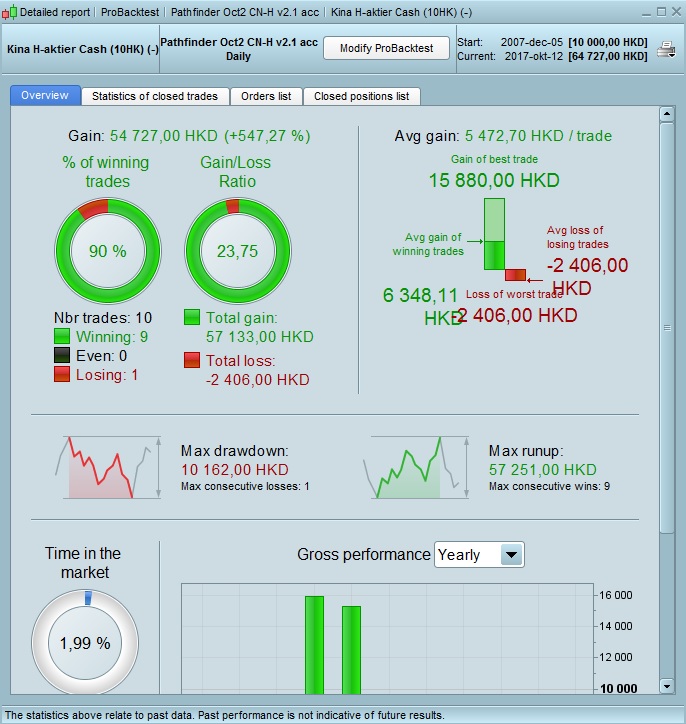Click the scrollbar up arrow
The width and height of the screenshot is (686, 724).
click(x=667, y=114)
